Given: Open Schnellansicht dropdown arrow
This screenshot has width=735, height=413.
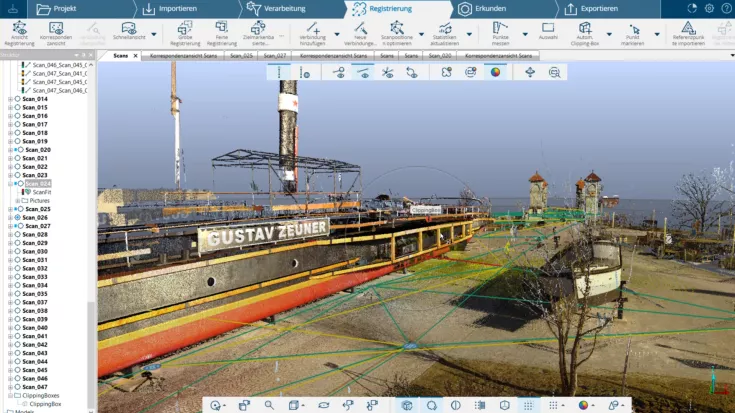Looking at the screenshot, I should point(154,34).
